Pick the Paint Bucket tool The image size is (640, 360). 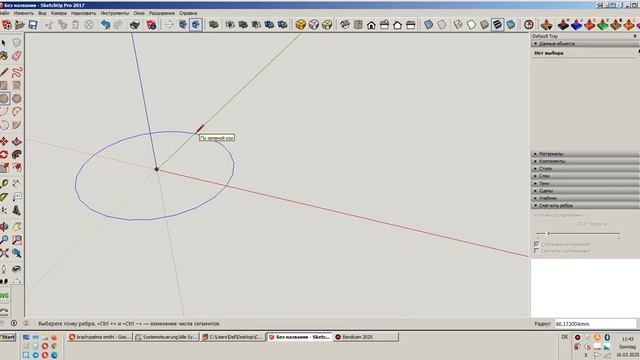click(4, 56)
